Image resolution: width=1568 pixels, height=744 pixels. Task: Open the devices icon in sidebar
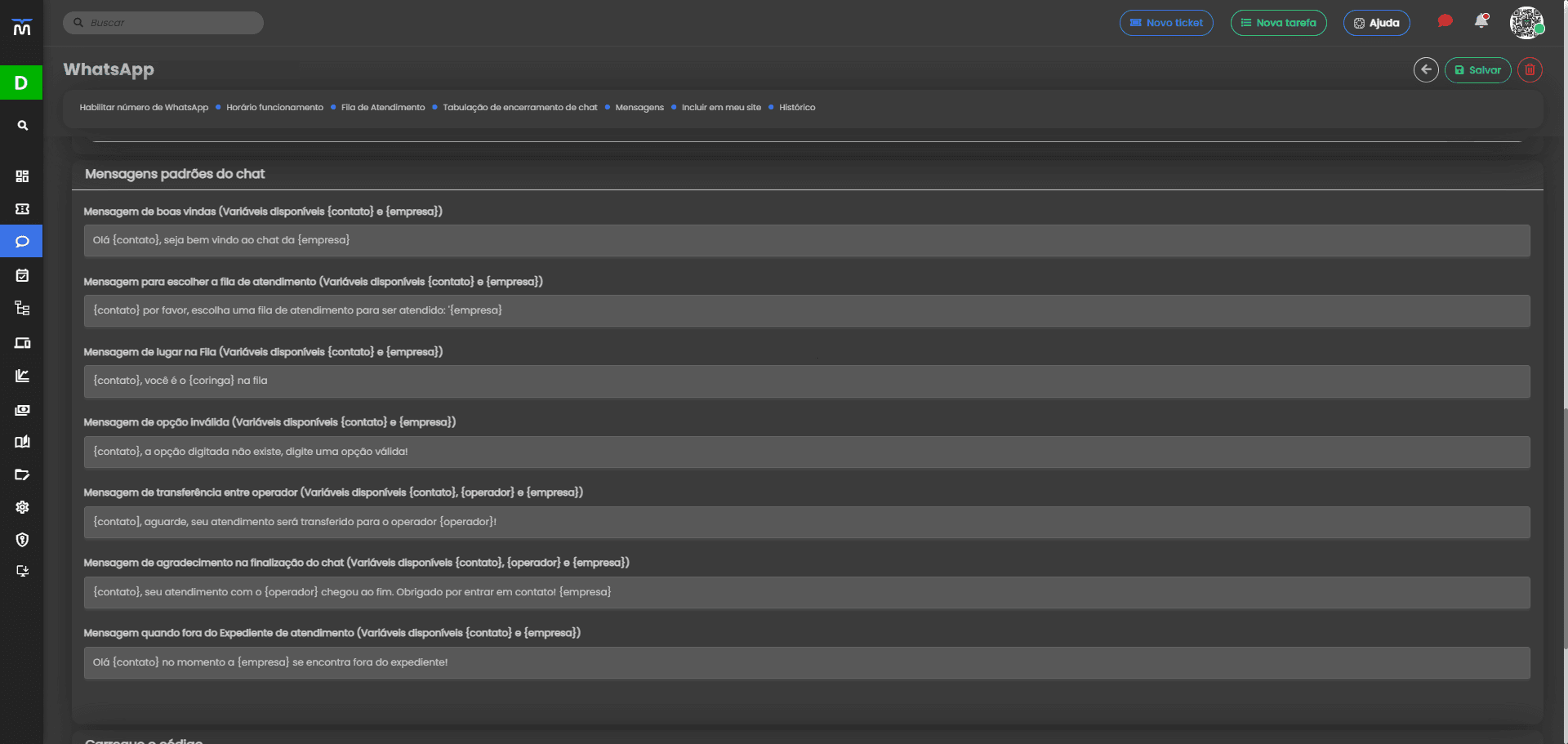(22, 343)
